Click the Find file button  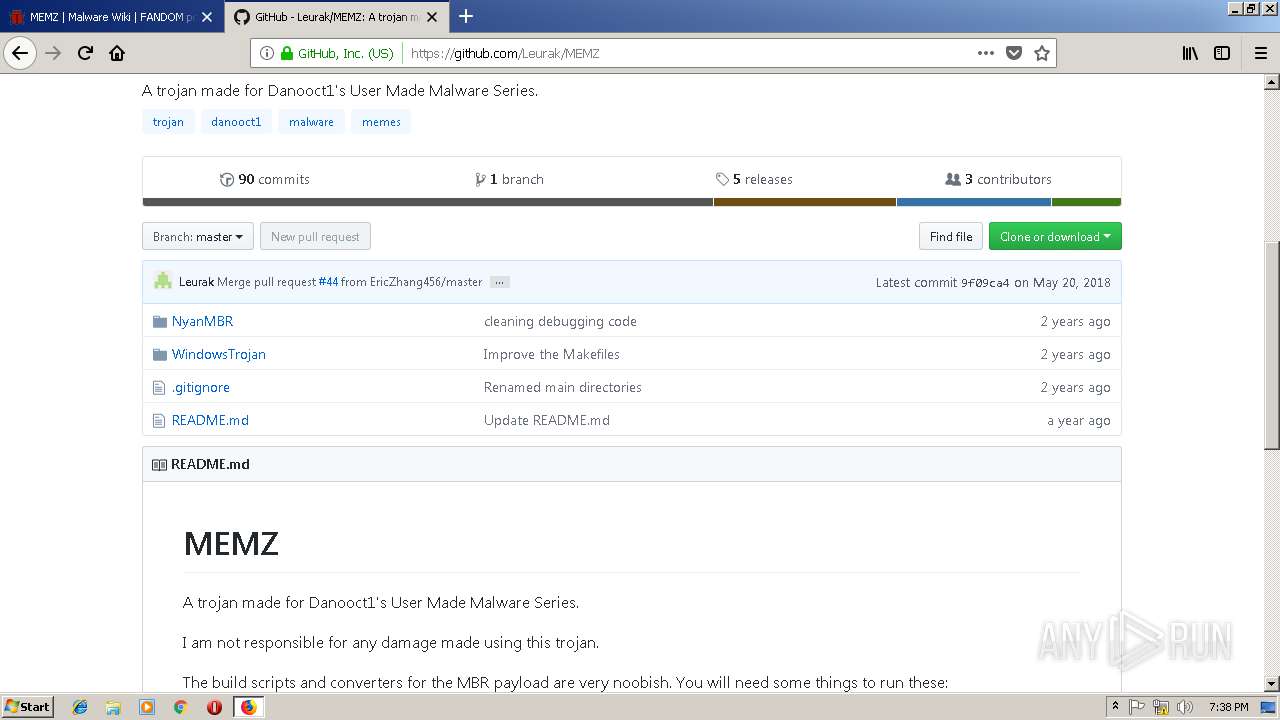(x=951, y=237)
